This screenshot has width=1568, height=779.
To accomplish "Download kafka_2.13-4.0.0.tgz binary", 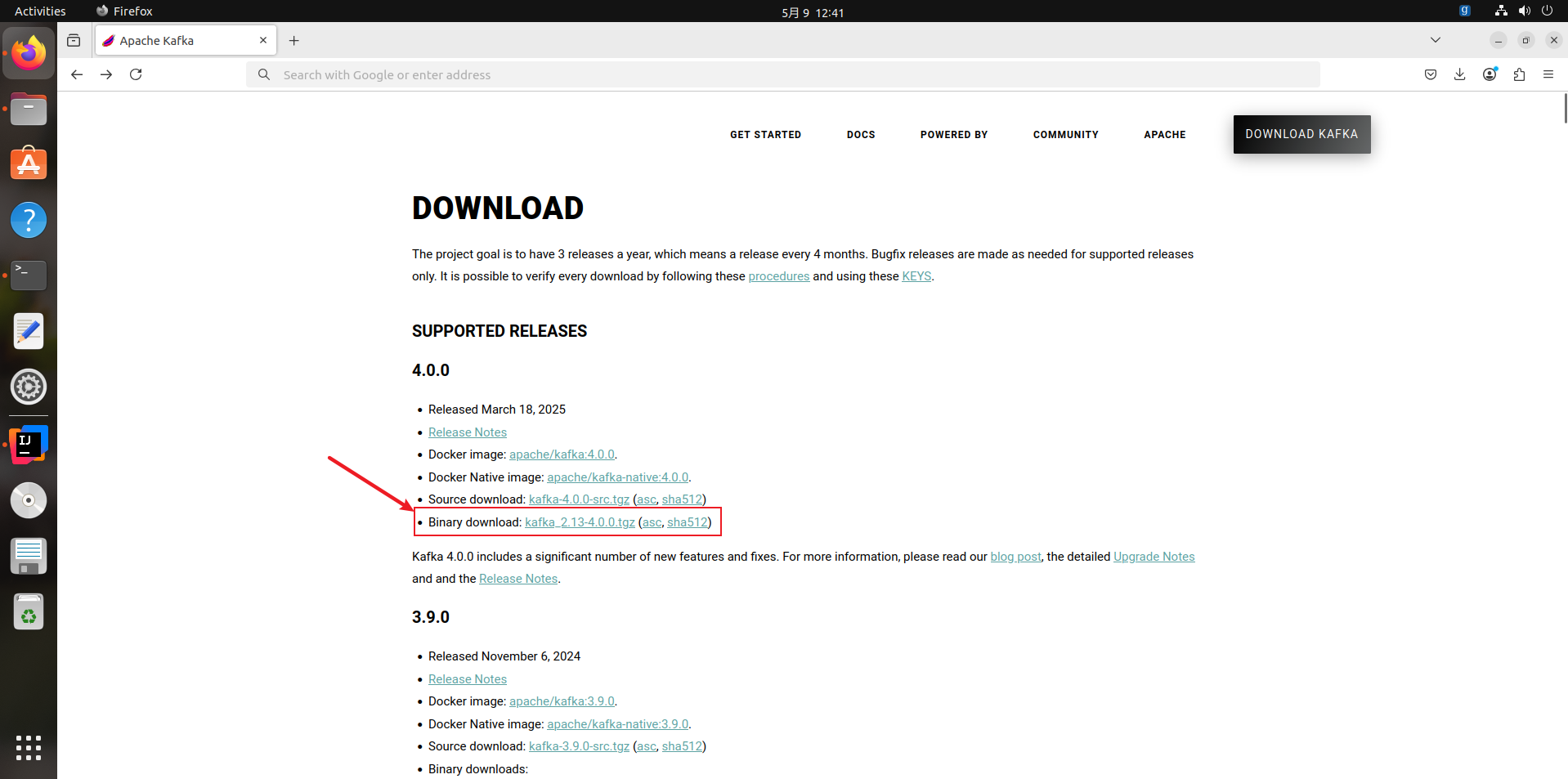I will [x=580, y=522].
